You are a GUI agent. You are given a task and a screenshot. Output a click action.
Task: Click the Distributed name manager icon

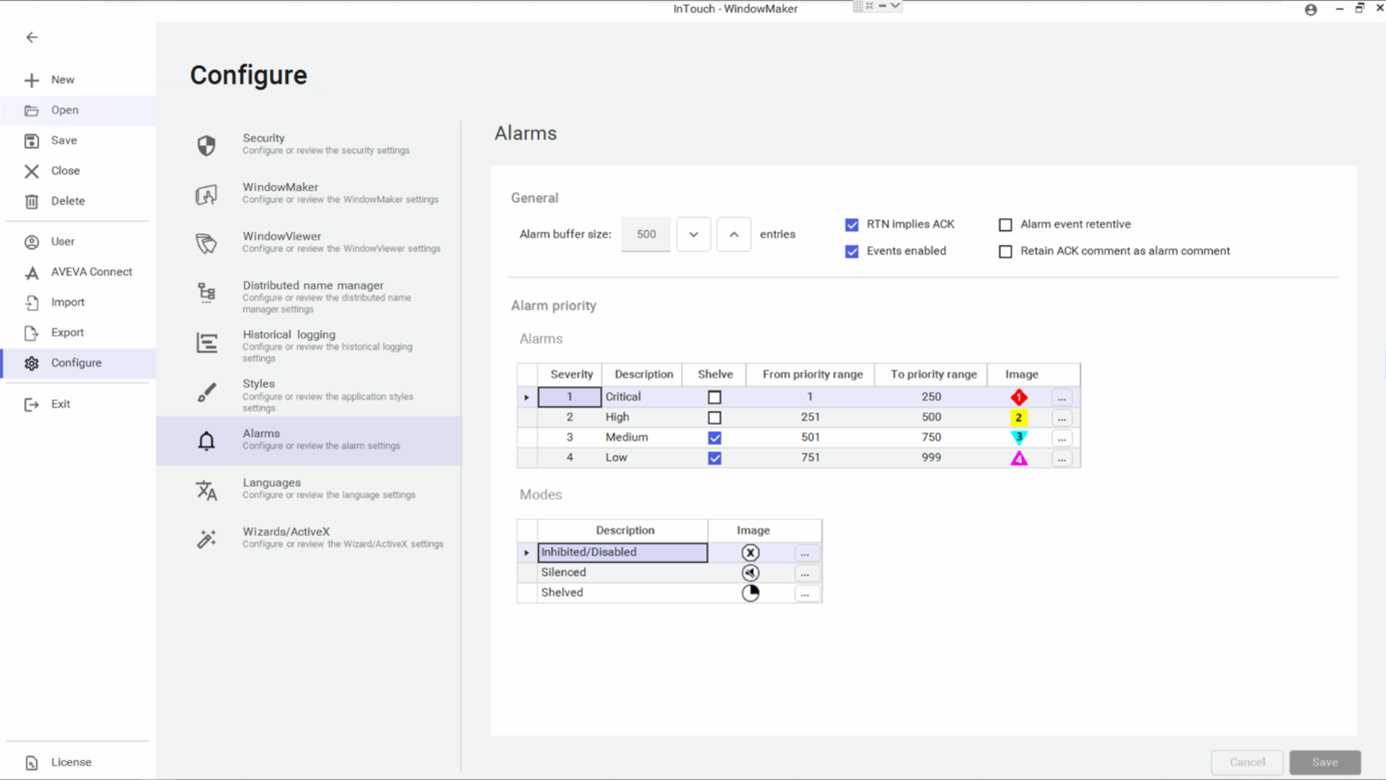point(207,292)
